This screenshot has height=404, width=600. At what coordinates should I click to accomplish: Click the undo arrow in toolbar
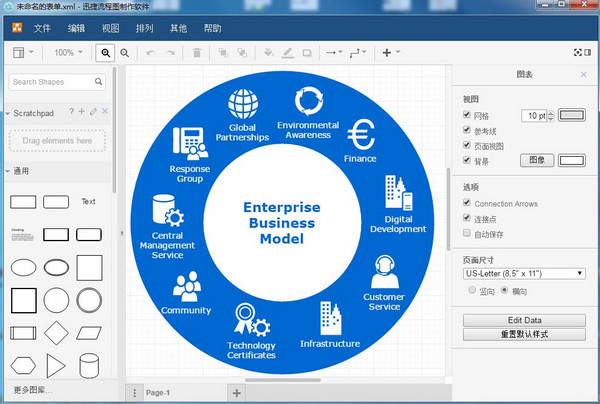(x=150, y=52)
